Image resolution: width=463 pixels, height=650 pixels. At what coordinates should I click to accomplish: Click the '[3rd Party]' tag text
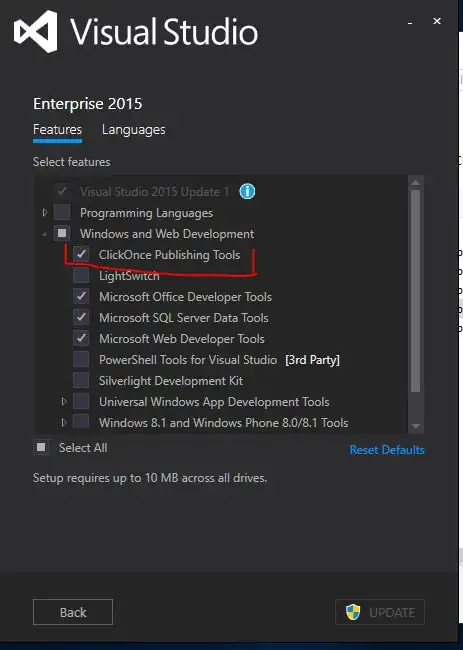pyautogui.click(x=312, y=360)
